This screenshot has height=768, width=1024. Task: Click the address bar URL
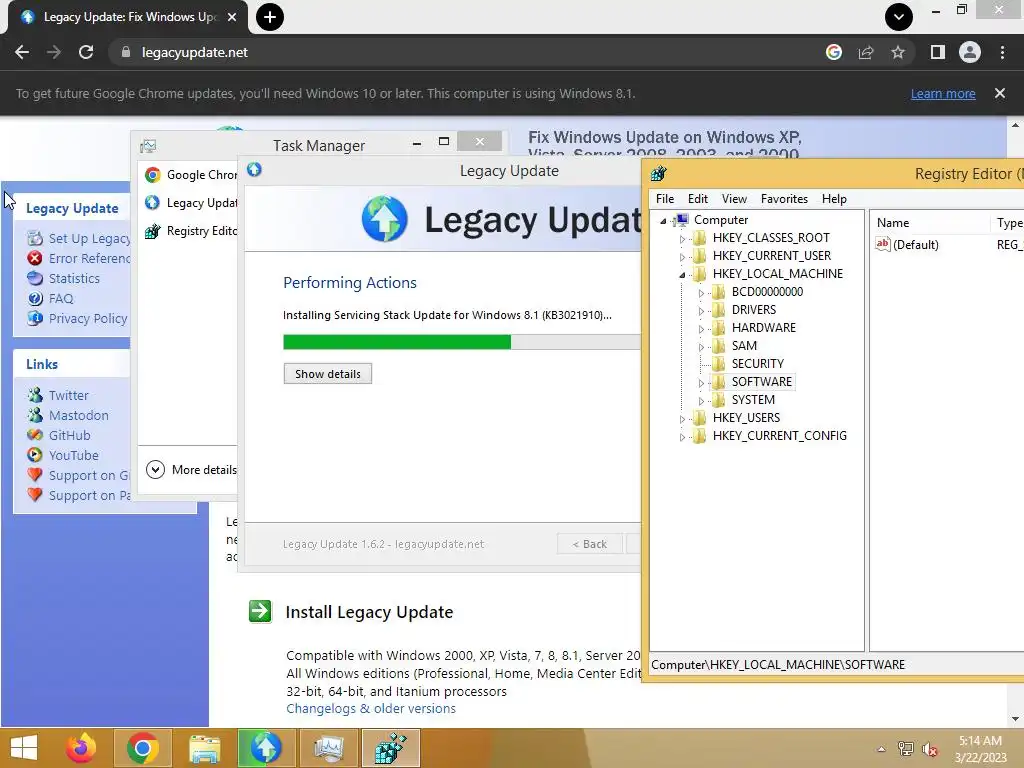(195, 52)
